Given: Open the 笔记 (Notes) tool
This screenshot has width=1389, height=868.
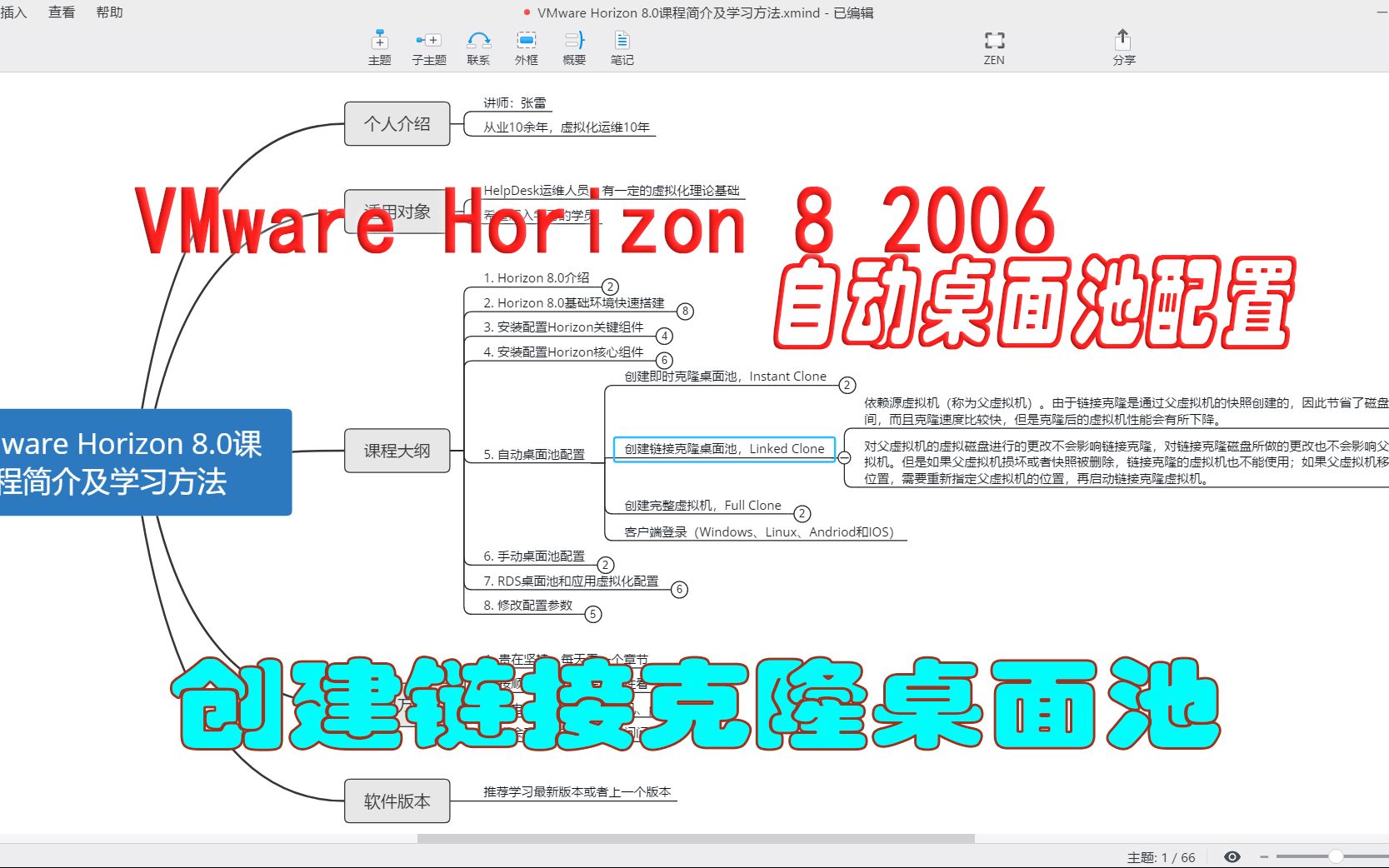Looking at the screenshot, I should [x=622, y=48].
